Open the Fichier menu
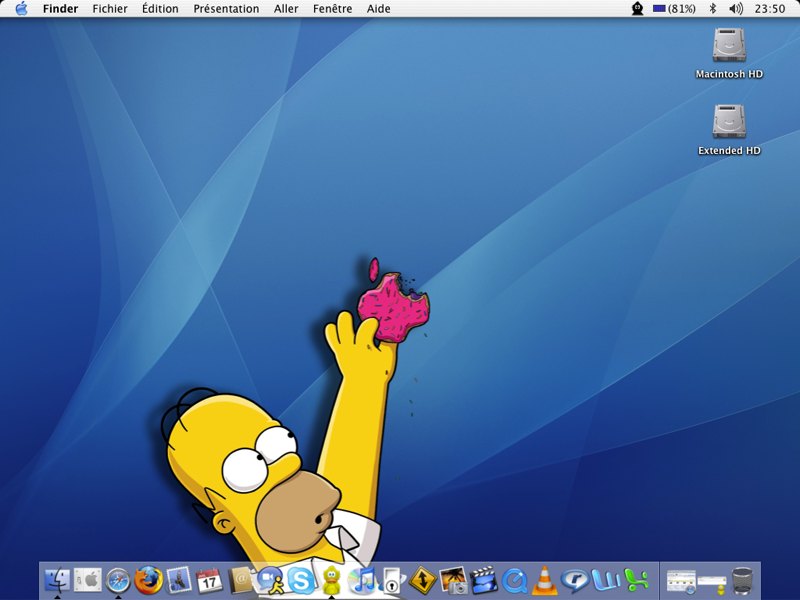 (110, 9)
